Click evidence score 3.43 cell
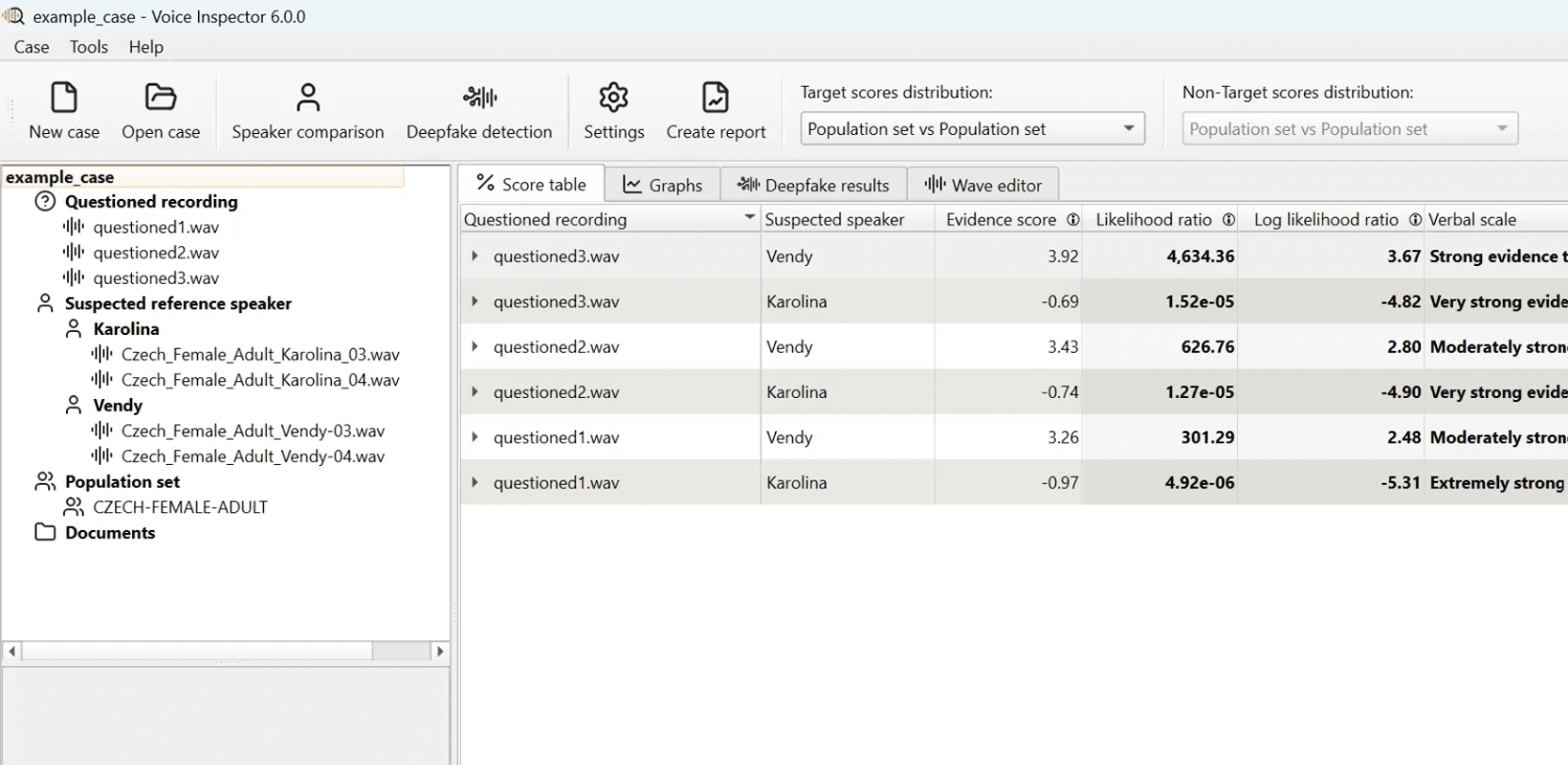This screenshot has height=765, width=1568. coord(1009,346)
